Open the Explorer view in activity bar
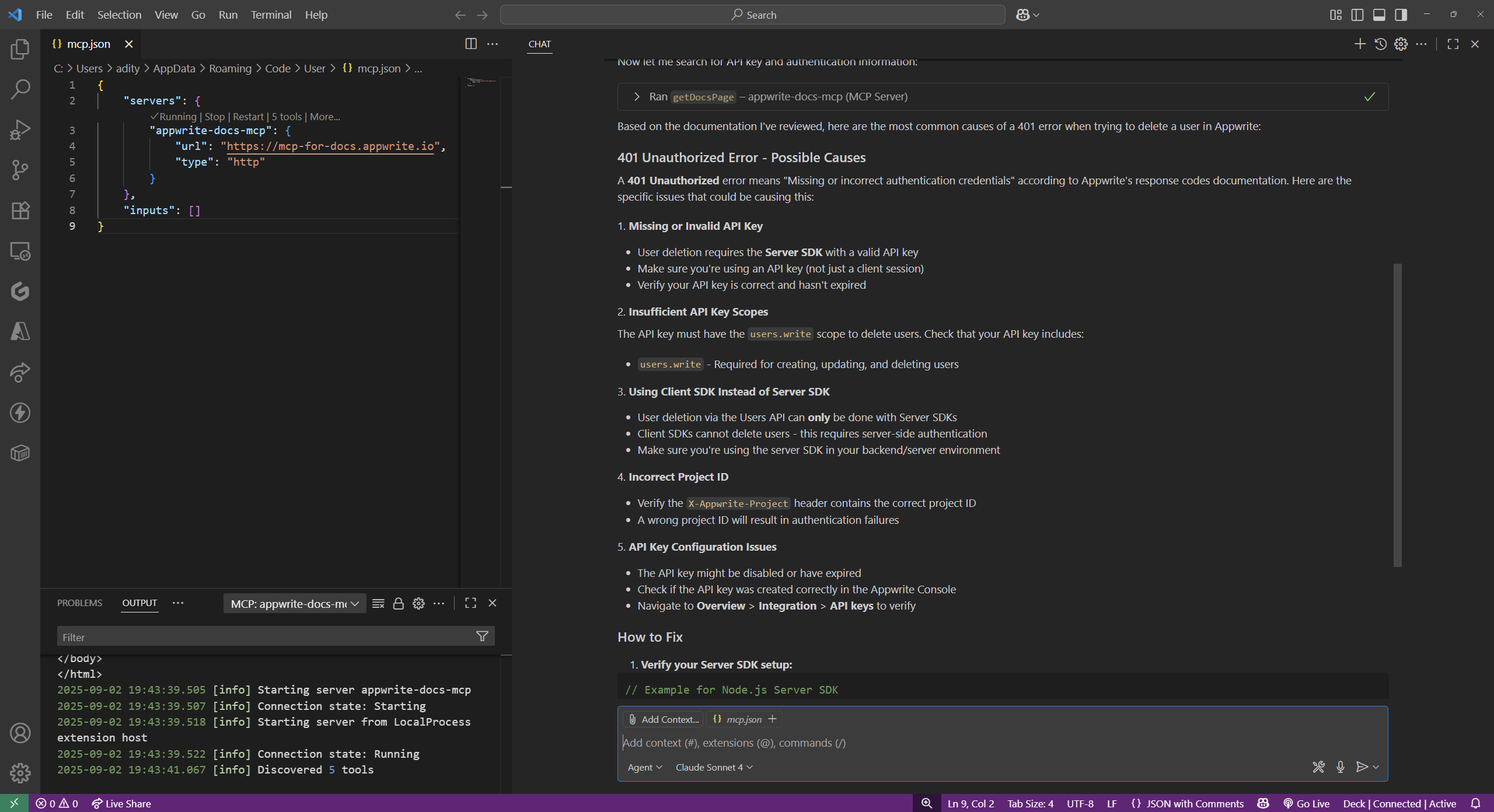The image size is (1494, 812). point(20,49)
